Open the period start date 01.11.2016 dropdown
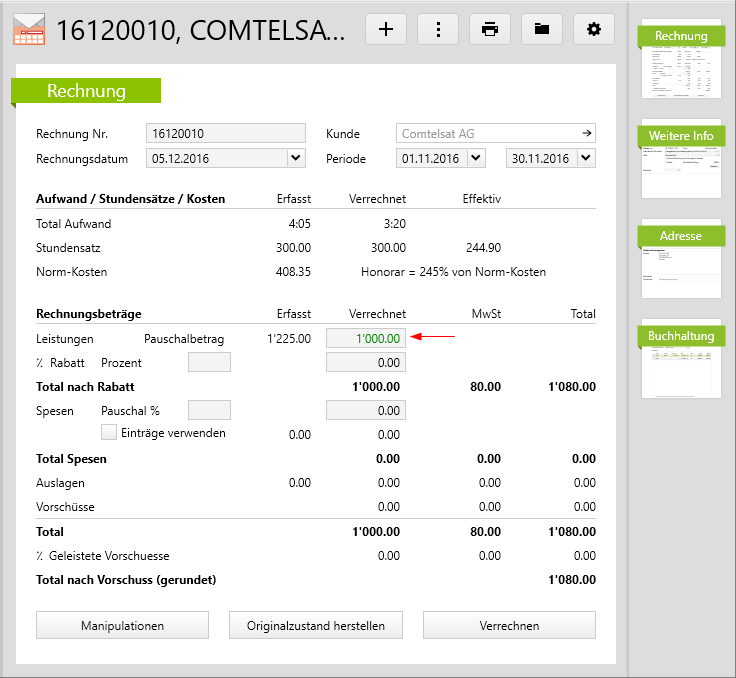The width and height of the screenshot is (736, 678). pyautogui.click(x=475, y=158)
